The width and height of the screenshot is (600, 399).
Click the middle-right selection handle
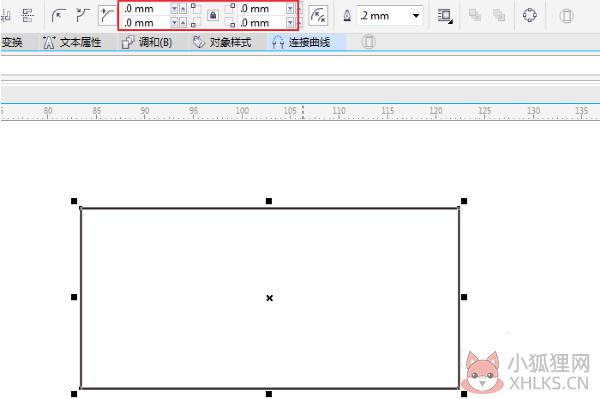[464, 297]
